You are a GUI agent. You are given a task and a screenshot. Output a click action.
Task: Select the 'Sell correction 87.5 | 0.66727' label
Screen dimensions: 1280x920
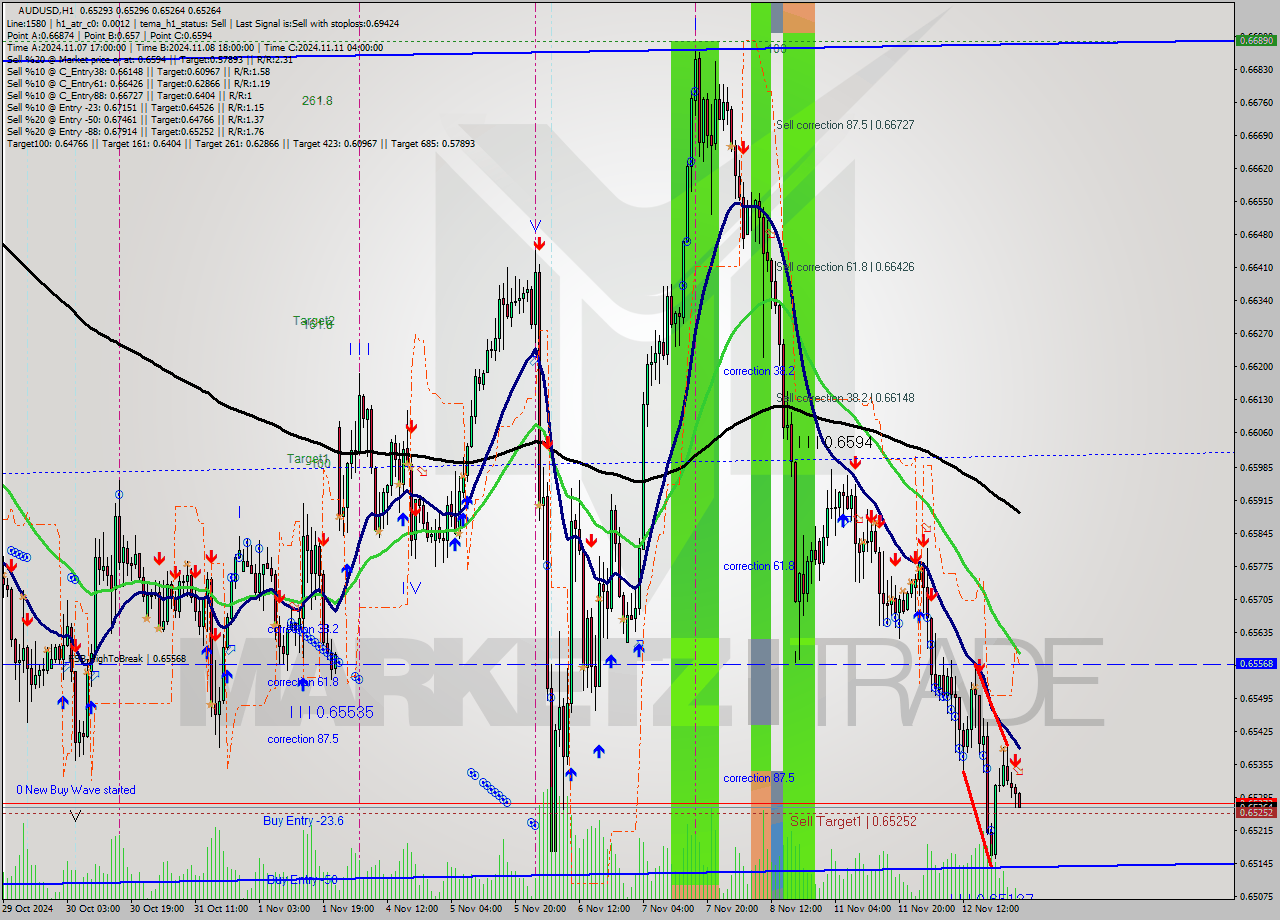(x=845, y=125)
